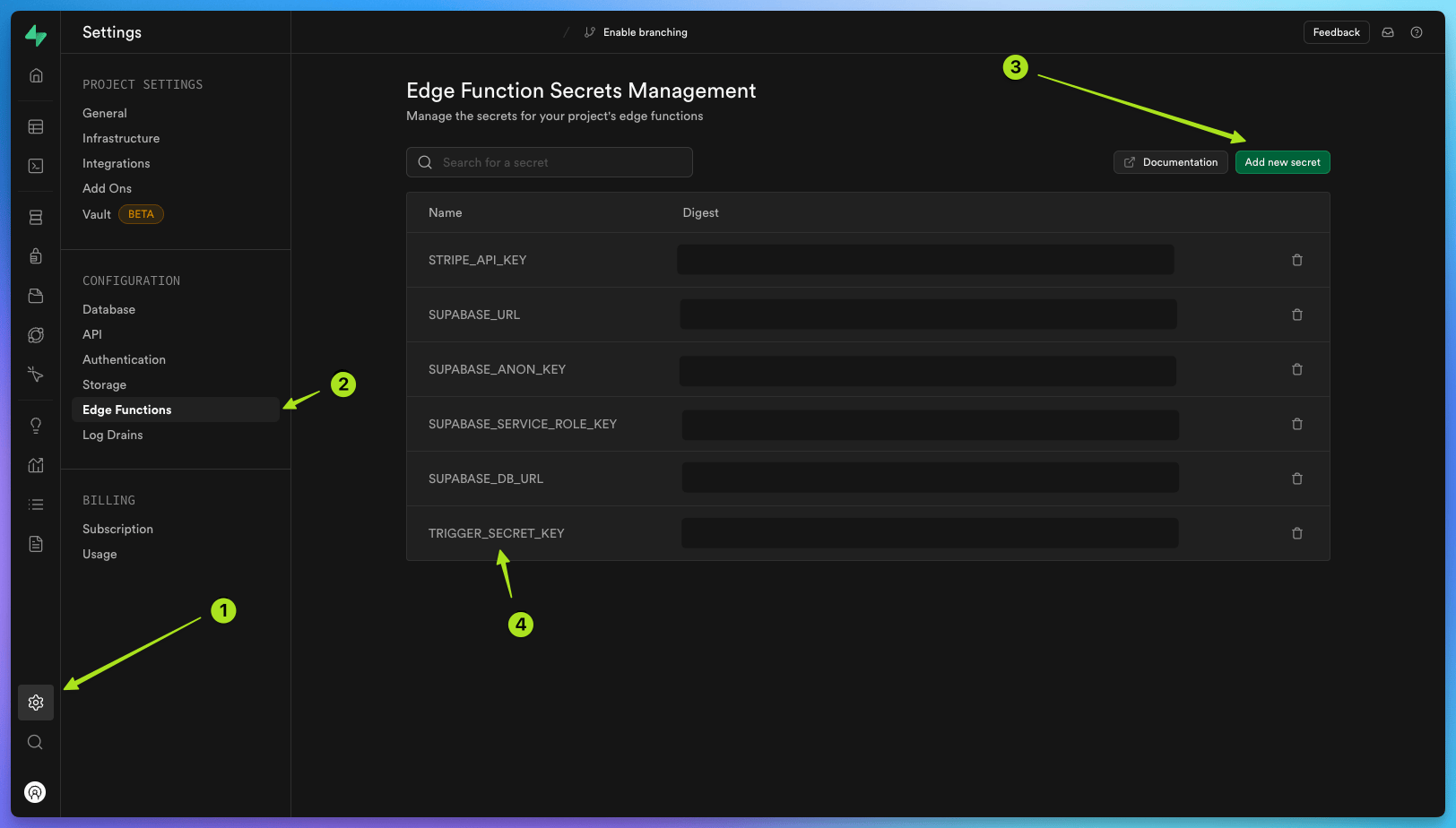The image size is (1456, 828).
Task: Click the Supabase logo icon
Action: (36, 35)
